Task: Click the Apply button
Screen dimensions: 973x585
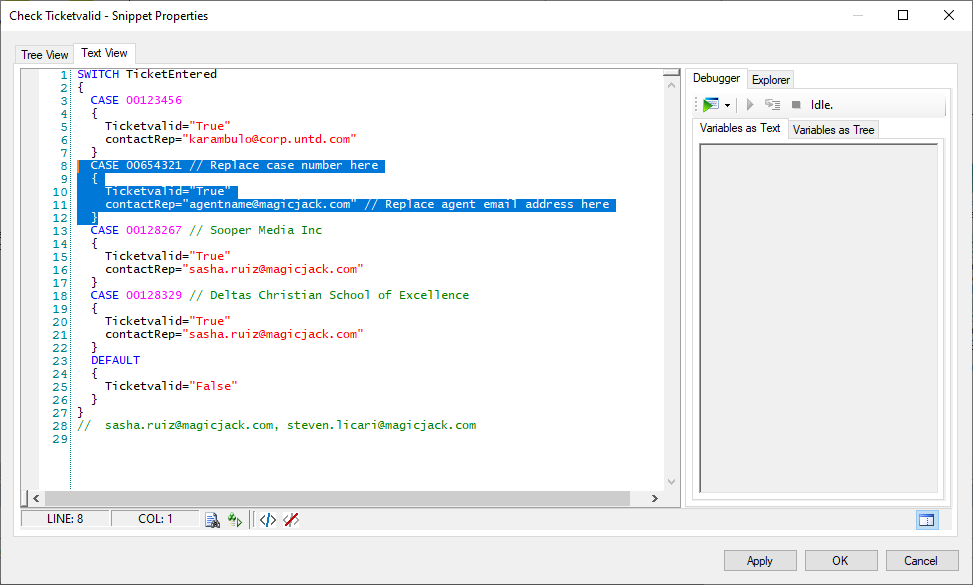Action: coord(760,561)
